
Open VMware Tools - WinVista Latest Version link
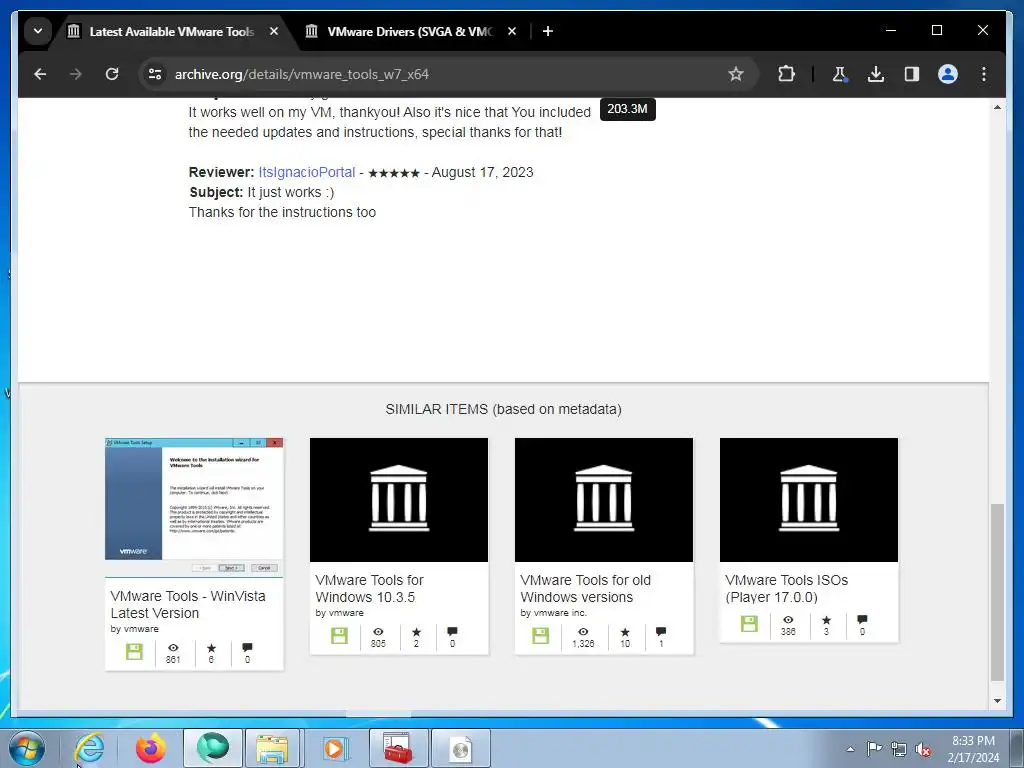click(188, 605)
